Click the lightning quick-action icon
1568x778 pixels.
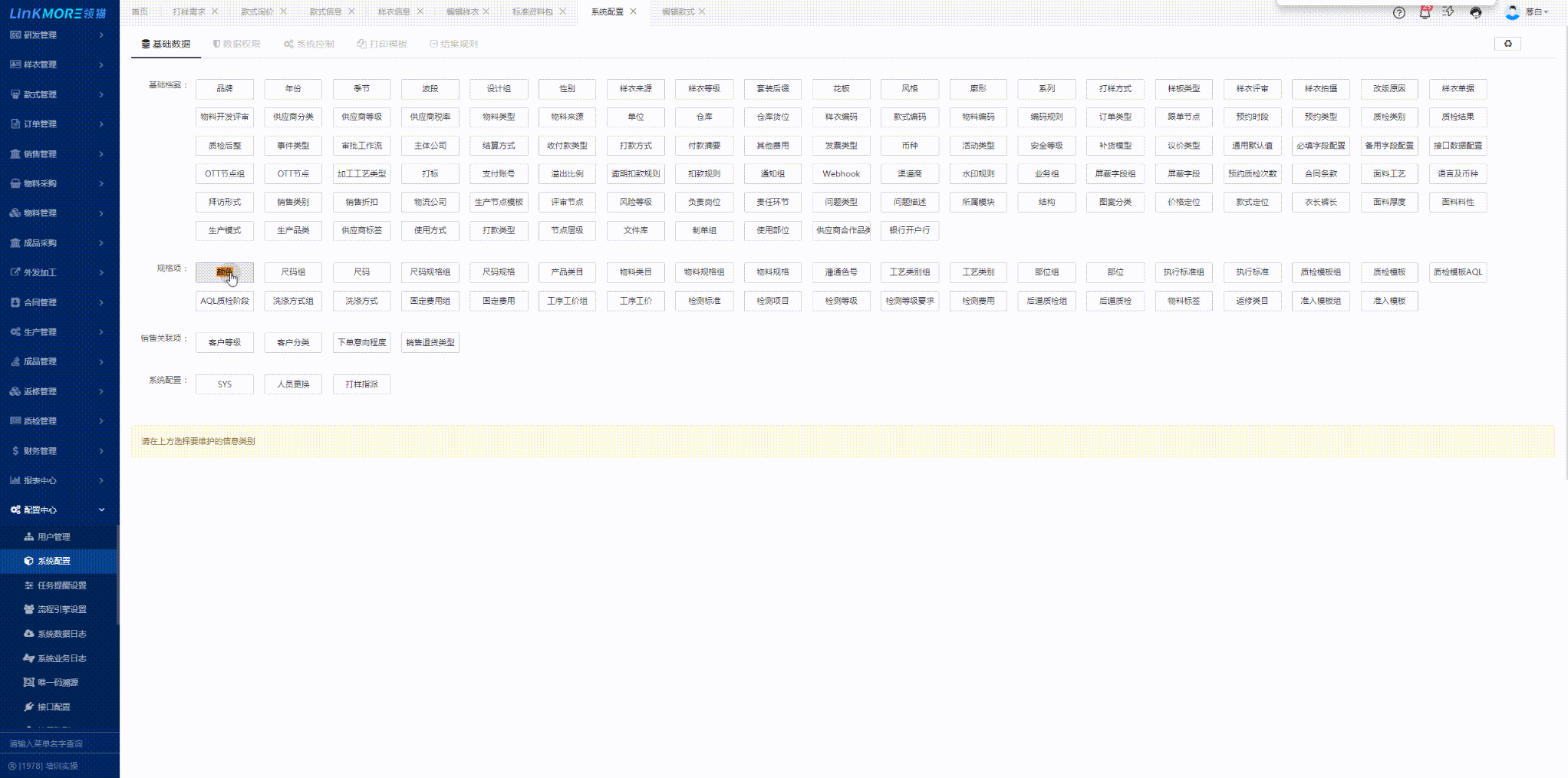[1448, 12]
